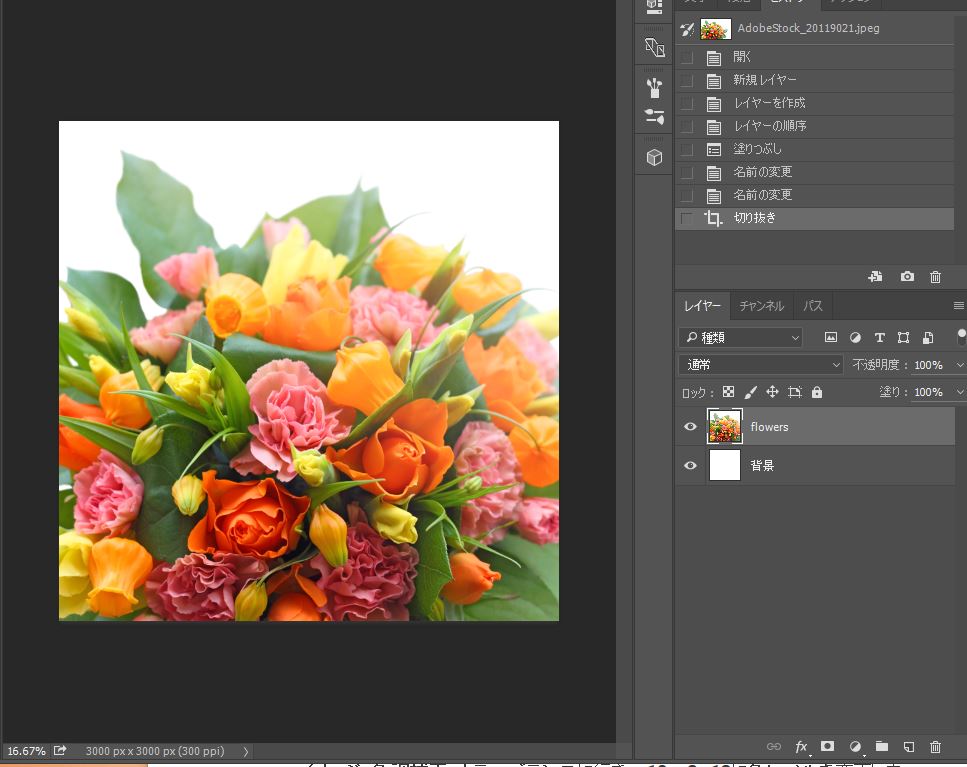967x767 pixels.
Task: Click the AdobeStock snapshot thumbnail in History
Action: pyautogui.click(x=715, y=29)
